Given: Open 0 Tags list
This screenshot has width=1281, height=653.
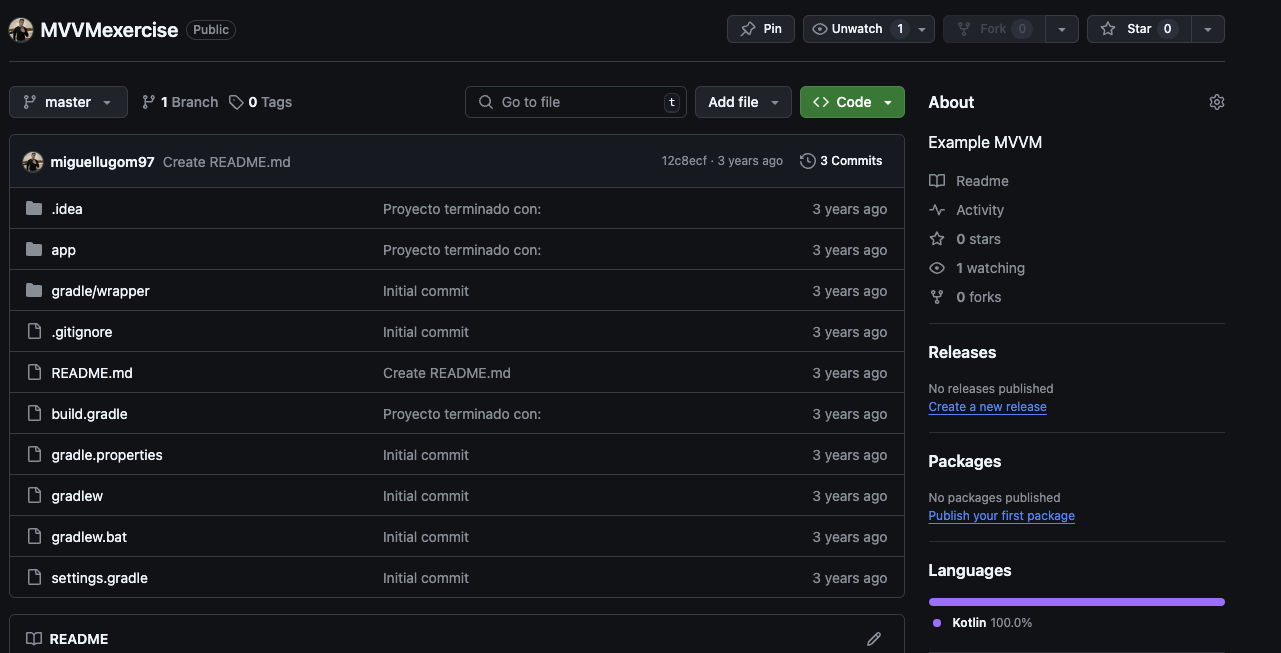Looking at the screenshot, I should coord(260,102).
